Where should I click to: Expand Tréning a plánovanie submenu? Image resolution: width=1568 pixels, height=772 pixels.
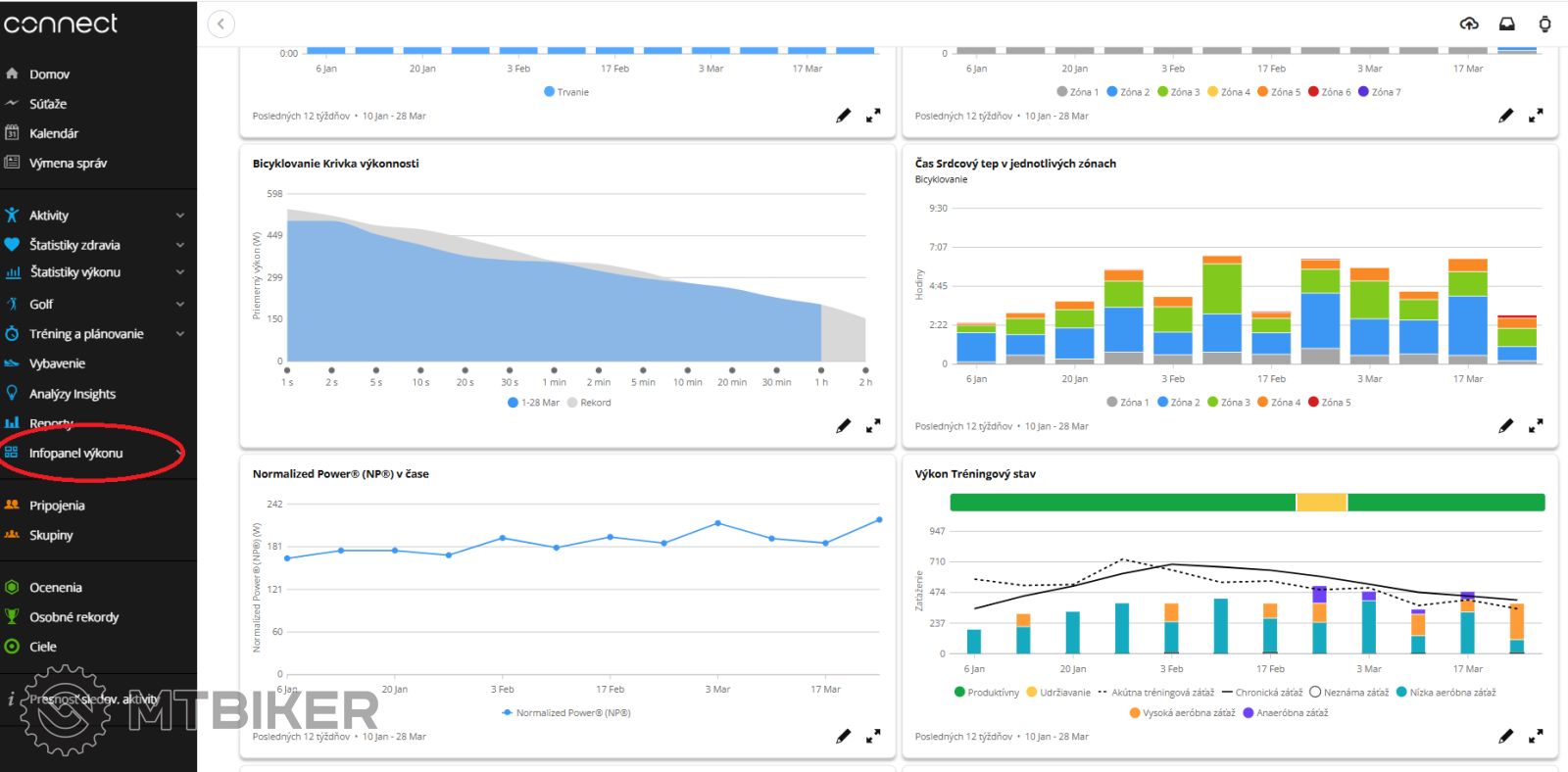pos(180,334)
